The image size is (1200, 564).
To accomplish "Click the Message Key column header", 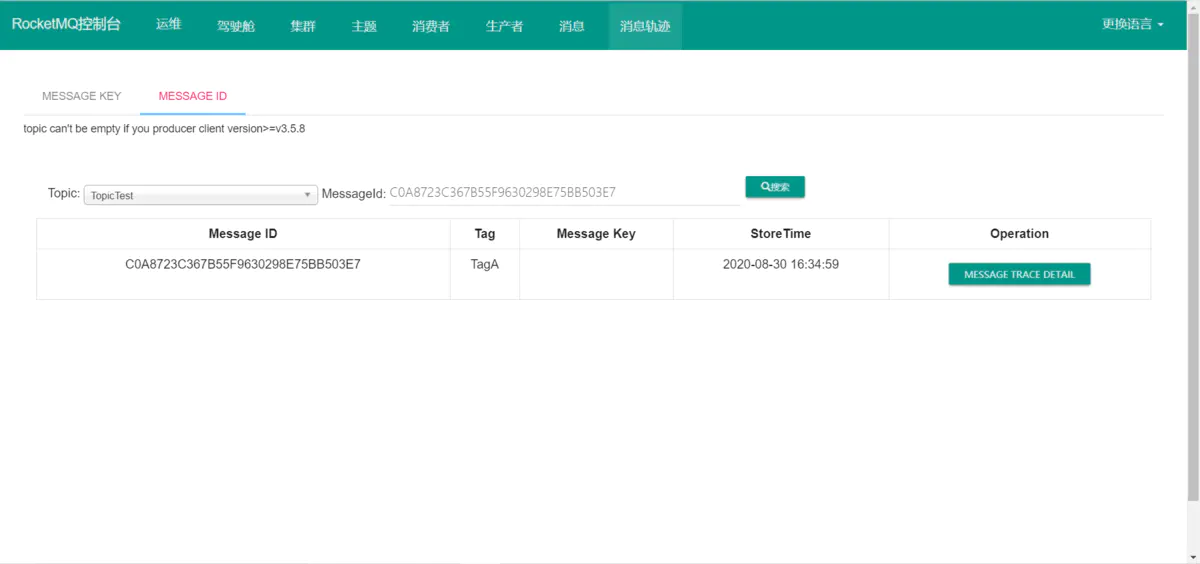I will click(x=596, y=234).
